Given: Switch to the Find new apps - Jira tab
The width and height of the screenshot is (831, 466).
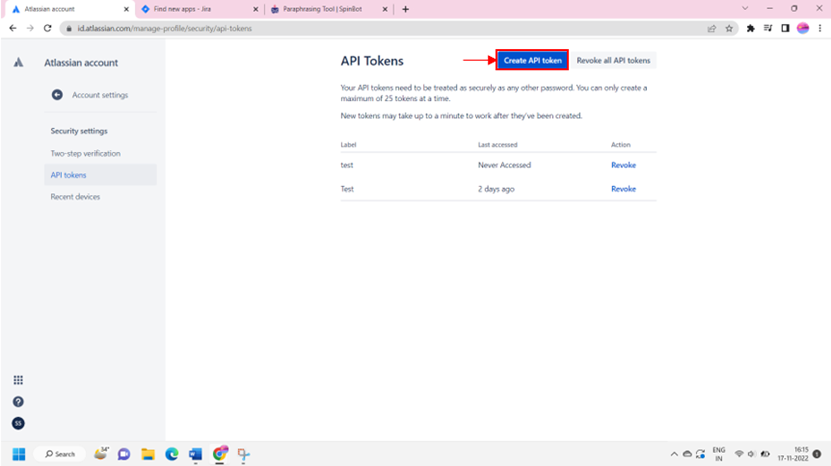Looking at the screenshot, I should pyautogui.click(x=199, y=10).
